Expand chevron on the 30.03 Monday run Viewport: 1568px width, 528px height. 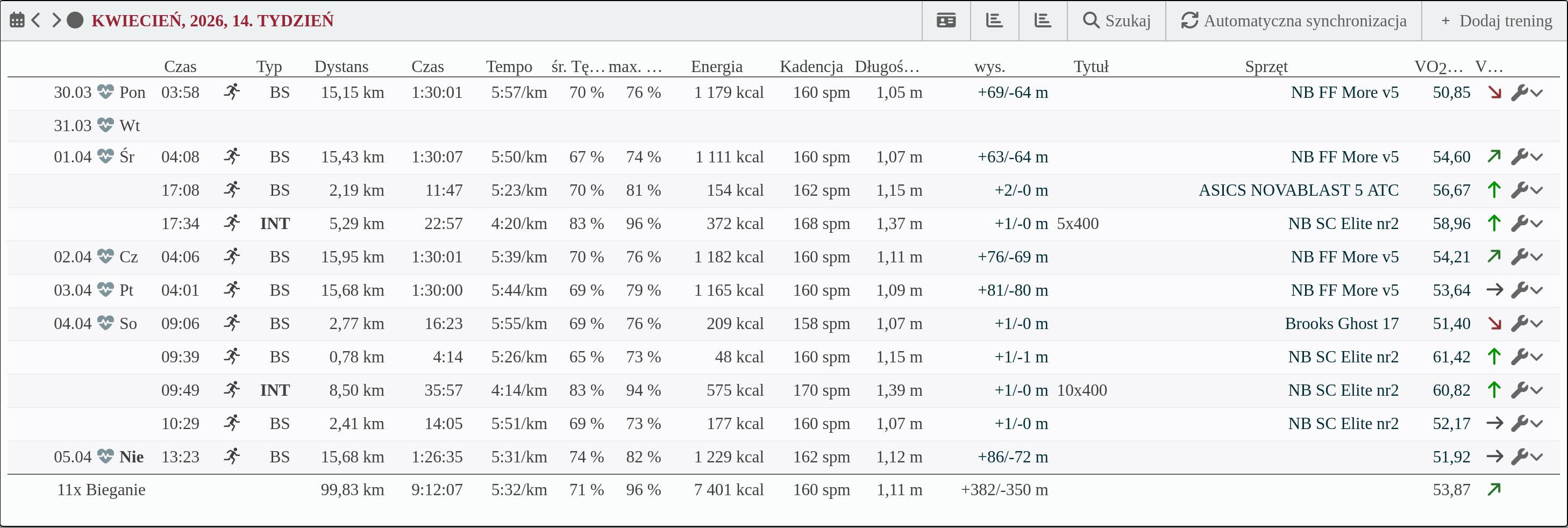pos(1537,93)
